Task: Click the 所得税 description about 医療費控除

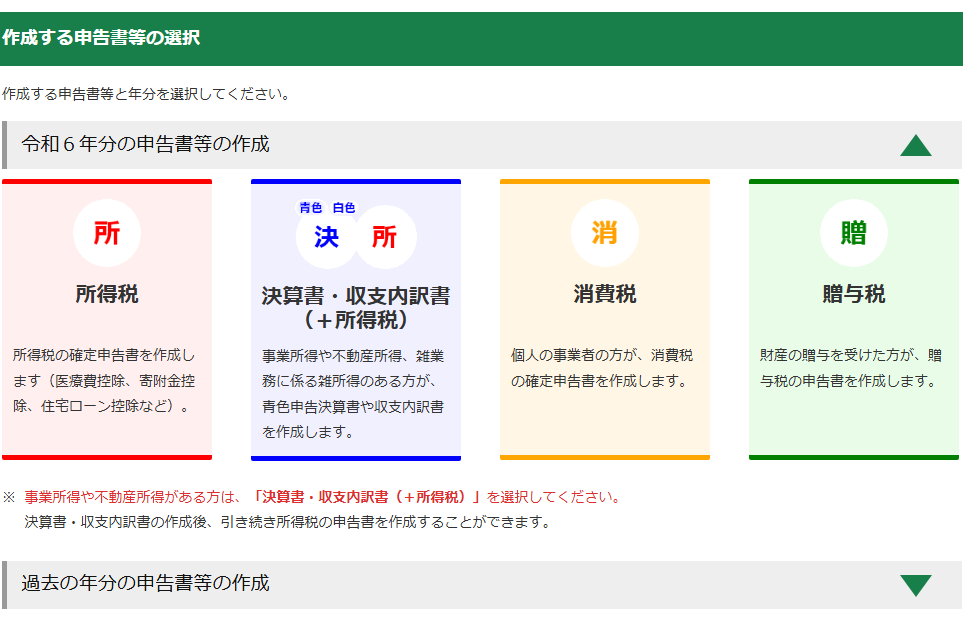Action: (x=105, y=381)
